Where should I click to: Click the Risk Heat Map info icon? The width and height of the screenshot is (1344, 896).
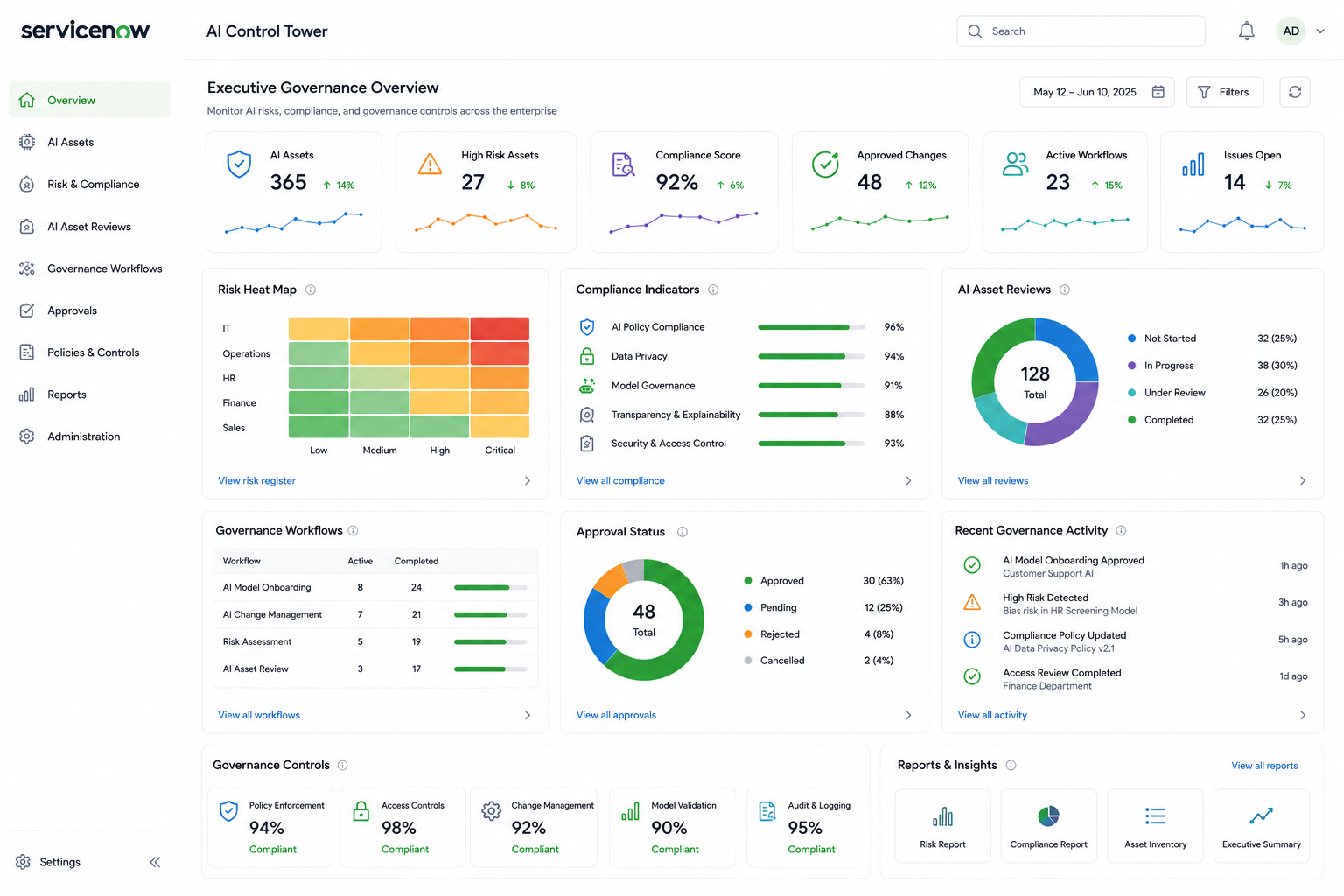tap(311, 290)
